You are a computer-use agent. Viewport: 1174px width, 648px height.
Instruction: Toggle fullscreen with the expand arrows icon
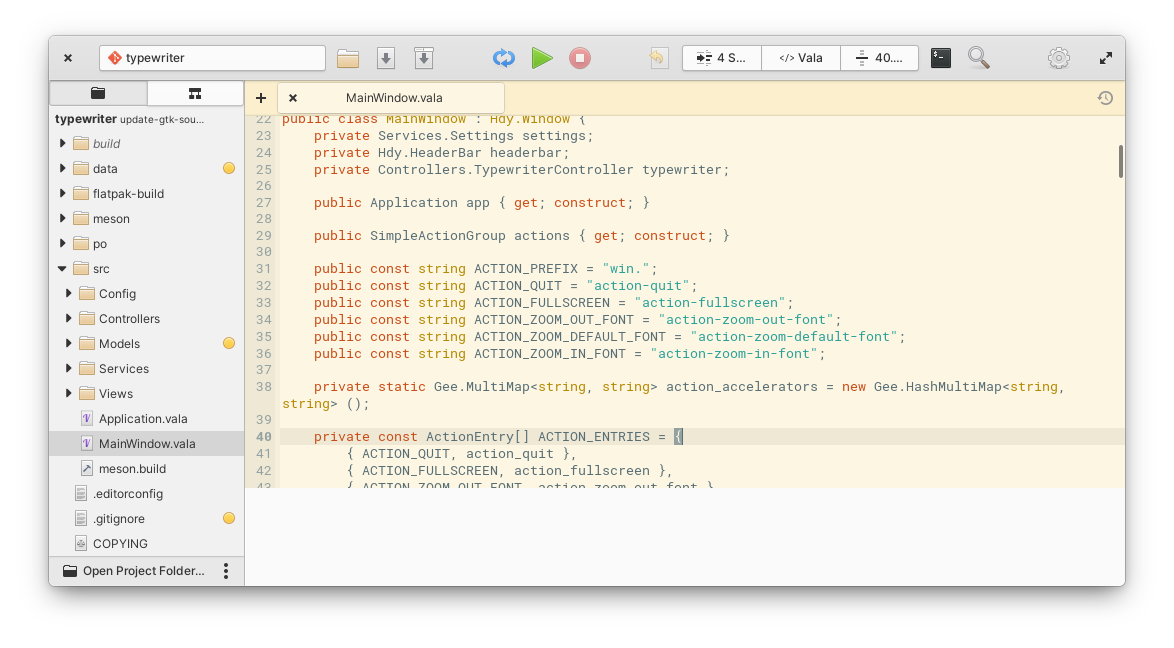point(1106,58)
